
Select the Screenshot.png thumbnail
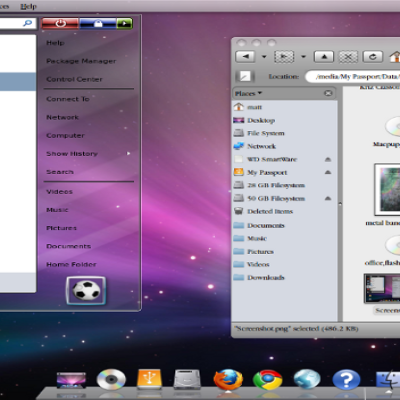coord(382,289)
